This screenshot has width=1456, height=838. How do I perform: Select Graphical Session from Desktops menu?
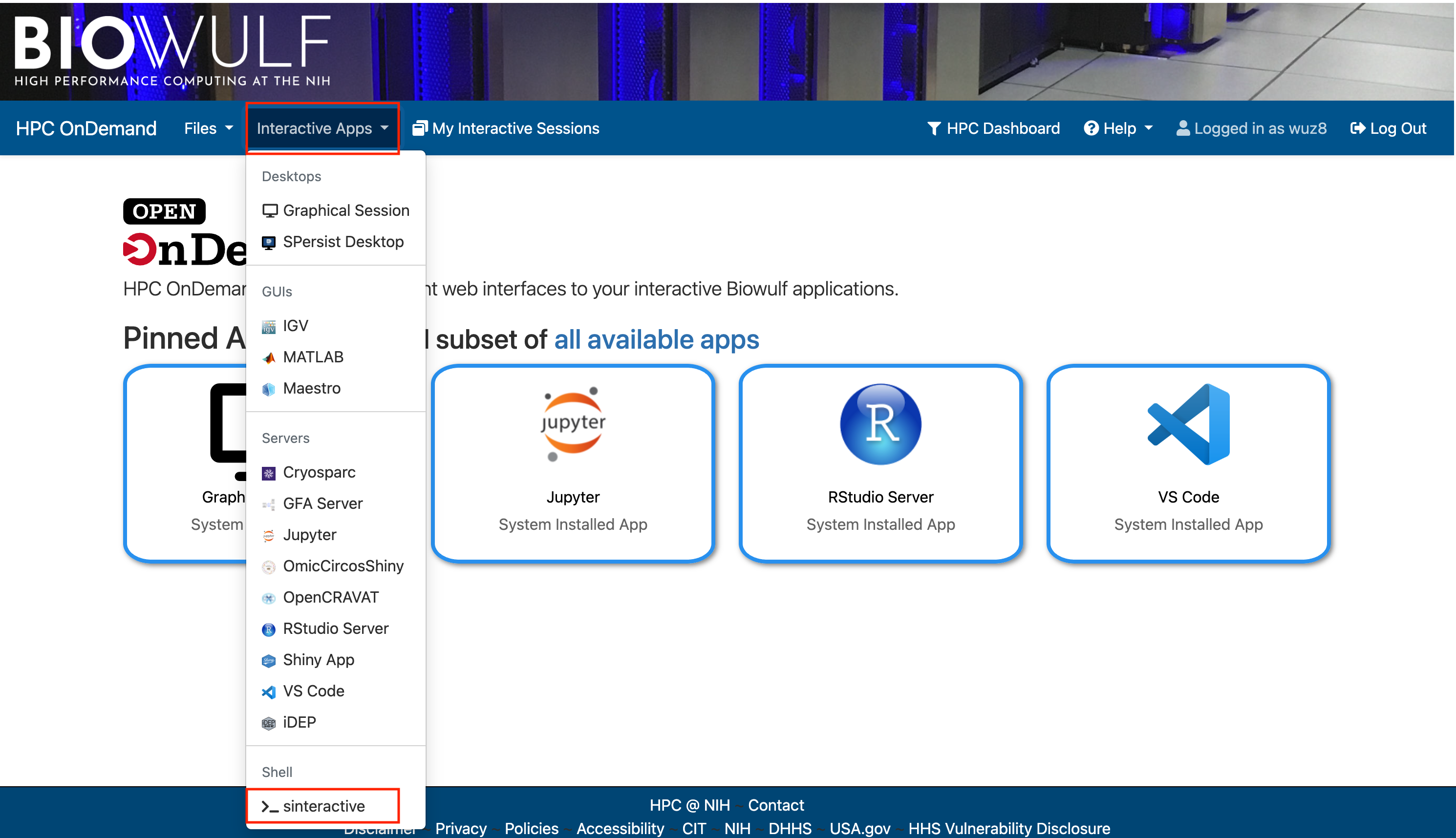pyautogui.click(x=336, y=210)
